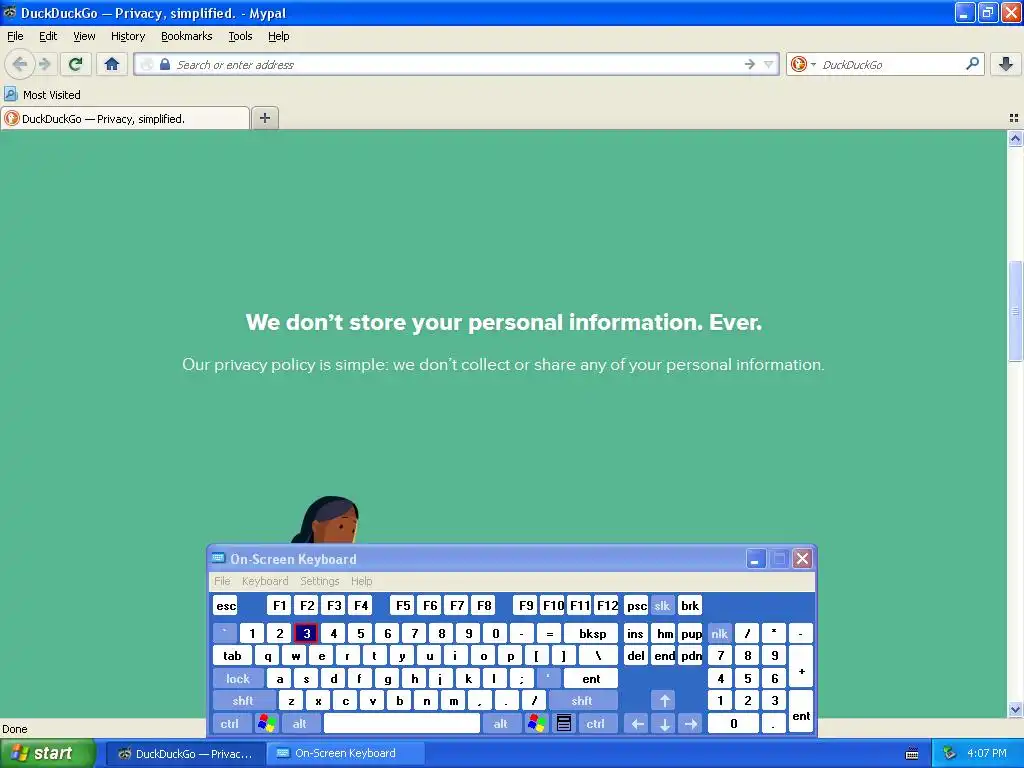Open the History menu

(128, 36)
